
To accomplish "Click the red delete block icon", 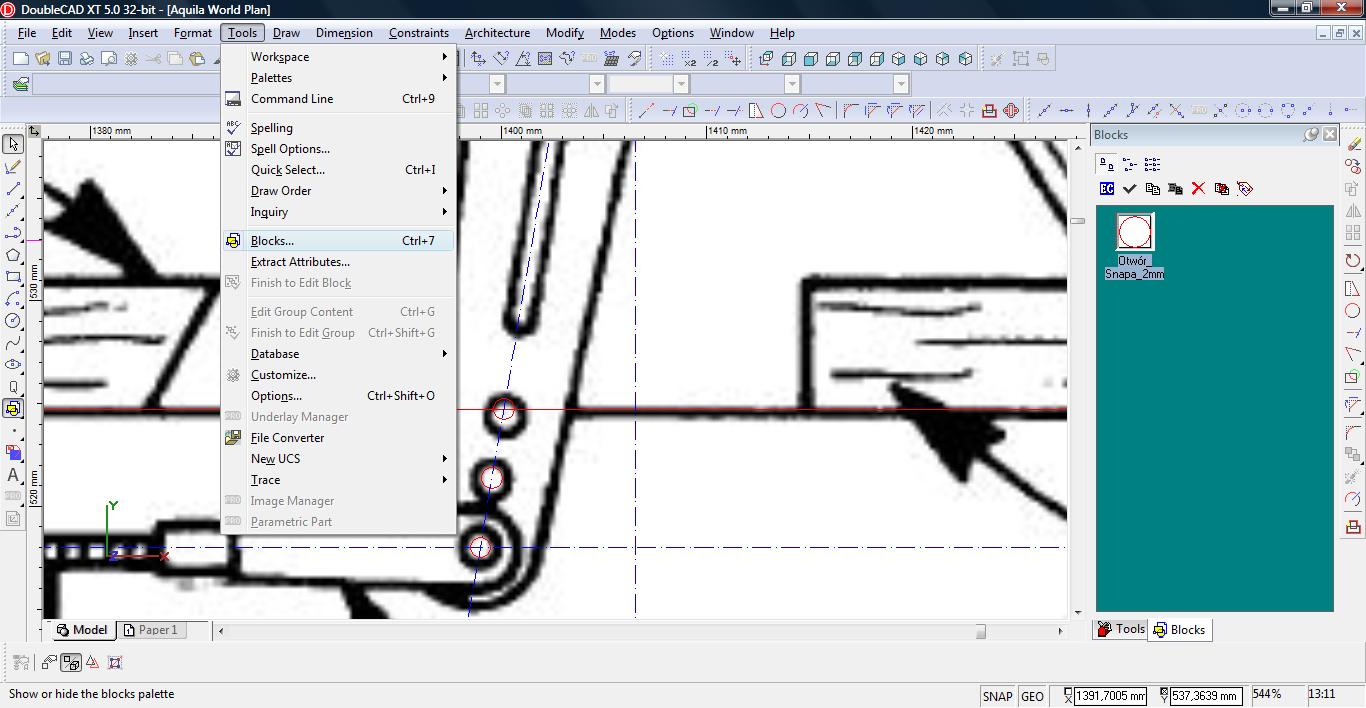I will [1198, 189].
